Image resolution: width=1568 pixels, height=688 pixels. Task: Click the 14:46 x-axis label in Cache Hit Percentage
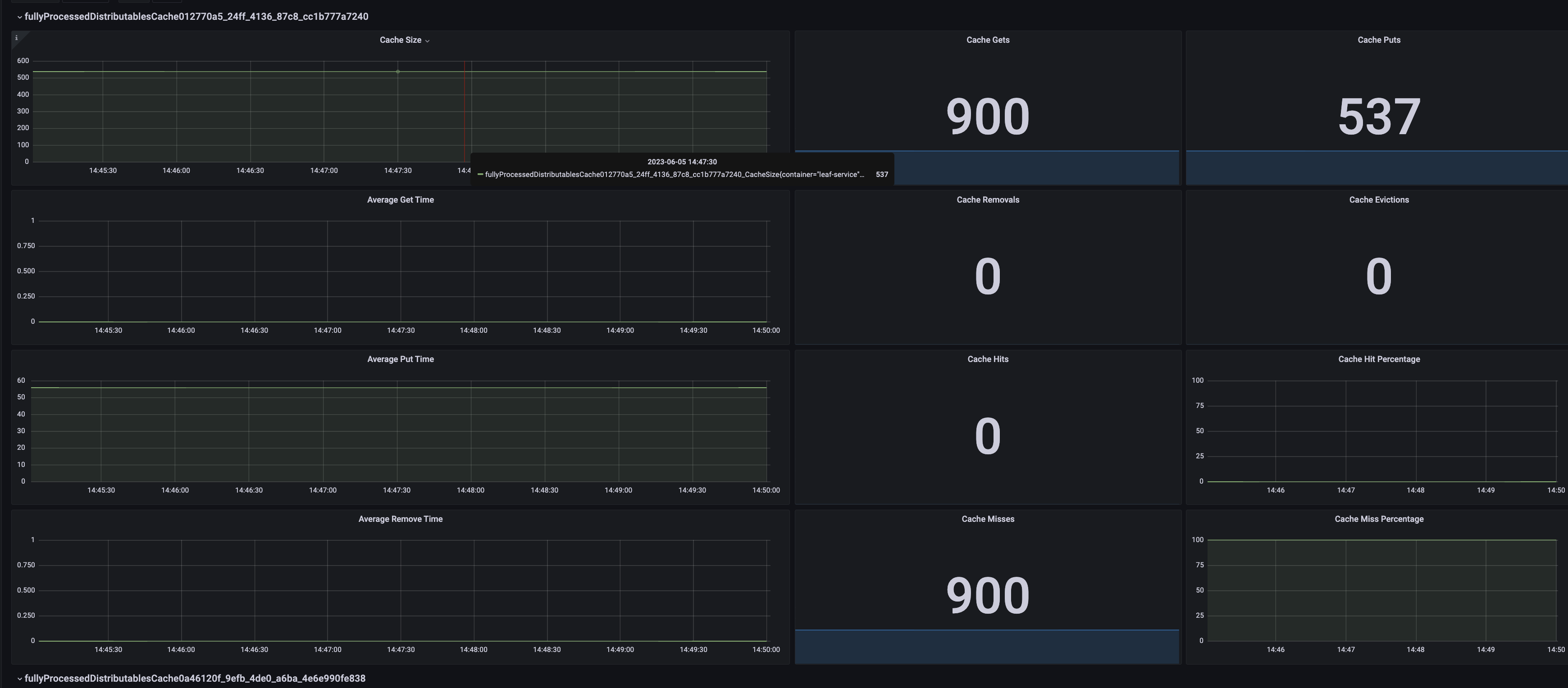click(1275, 491)
